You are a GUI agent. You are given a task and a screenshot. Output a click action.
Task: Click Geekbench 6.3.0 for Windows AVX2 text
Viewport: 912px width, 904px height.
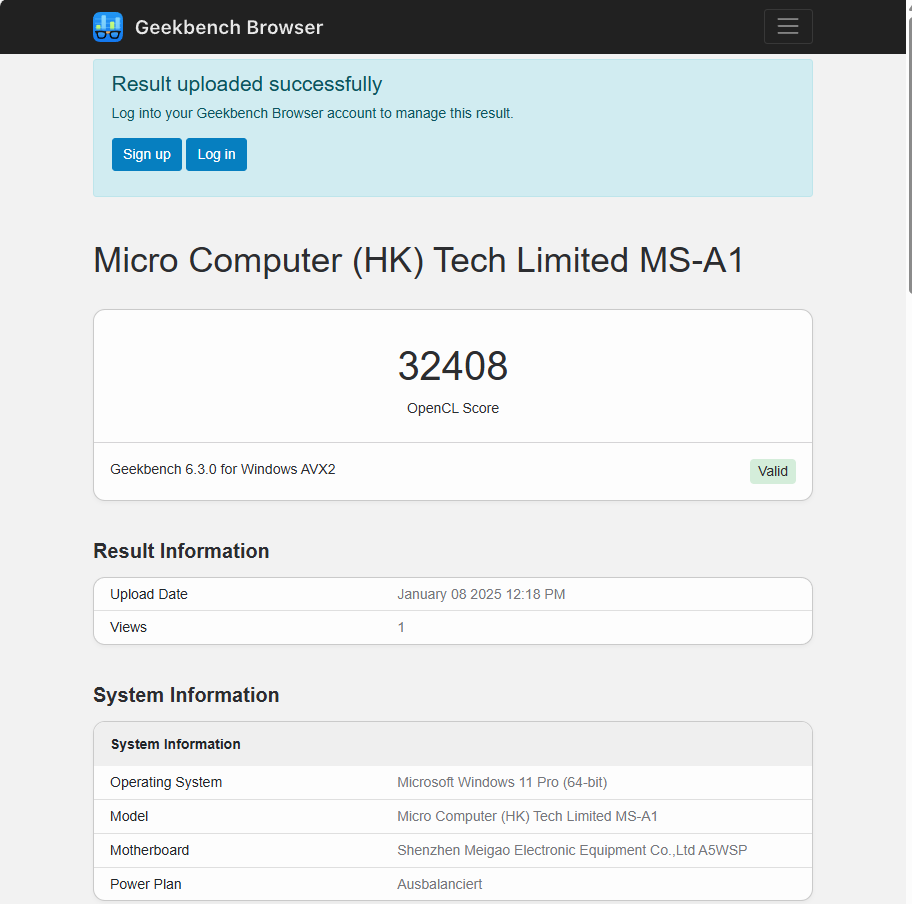coord(223,469)
